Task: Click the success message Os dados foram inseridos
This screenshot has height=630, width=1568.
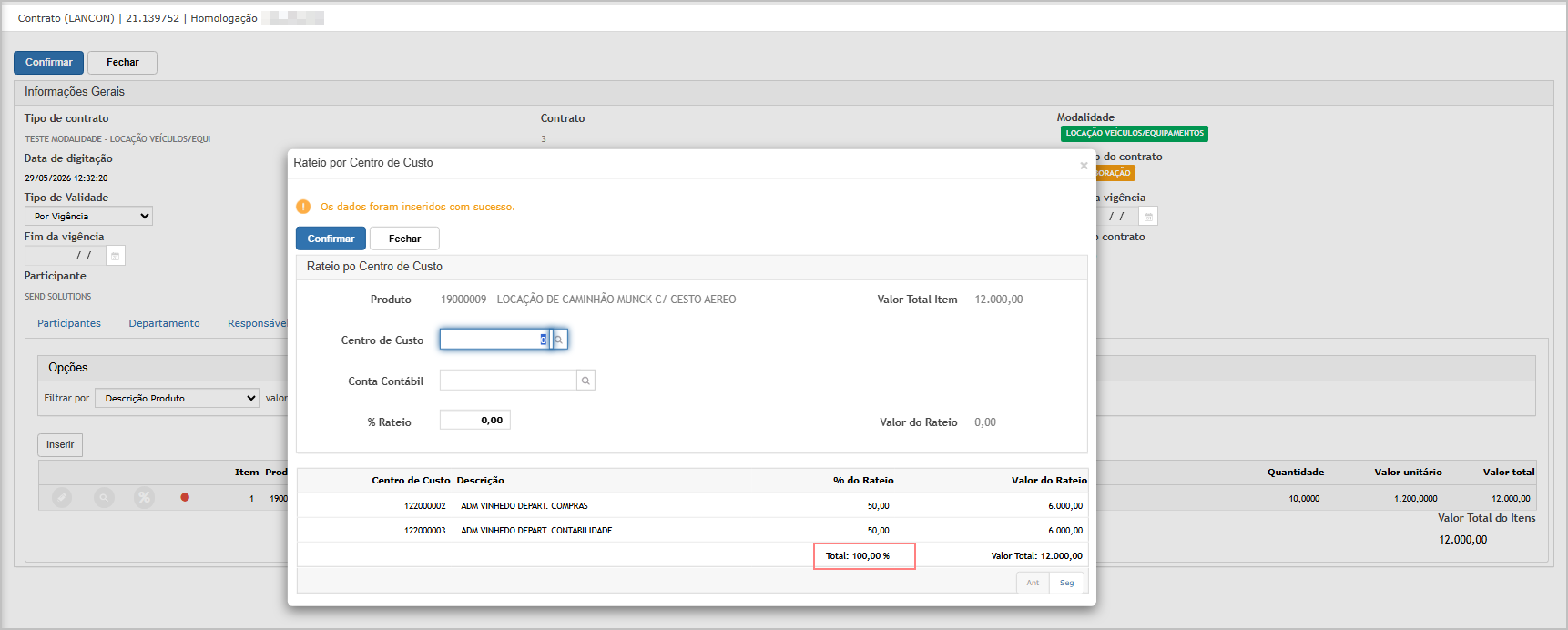Action: (x=417, y=207)
